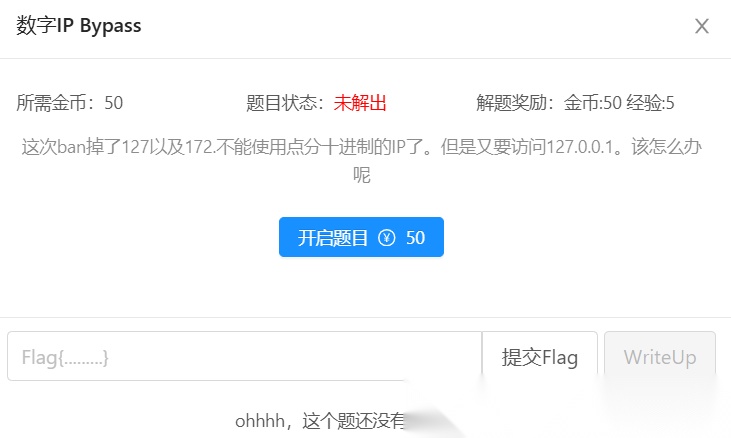Screen dimensions: 731x438
Task: Click the required coins value 50
Action: tap(113, 103)
